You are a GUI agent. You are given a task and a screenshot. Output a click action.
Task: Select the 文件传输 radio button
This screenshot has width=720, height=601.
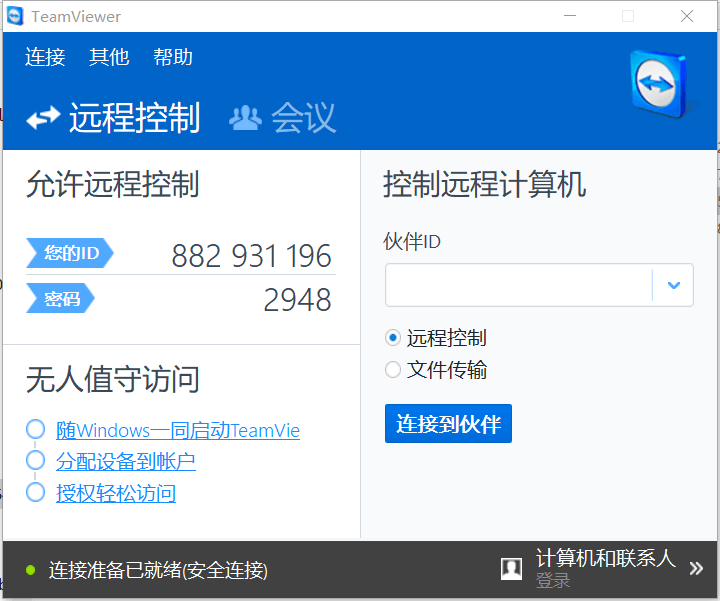click(x=393, y=370)
